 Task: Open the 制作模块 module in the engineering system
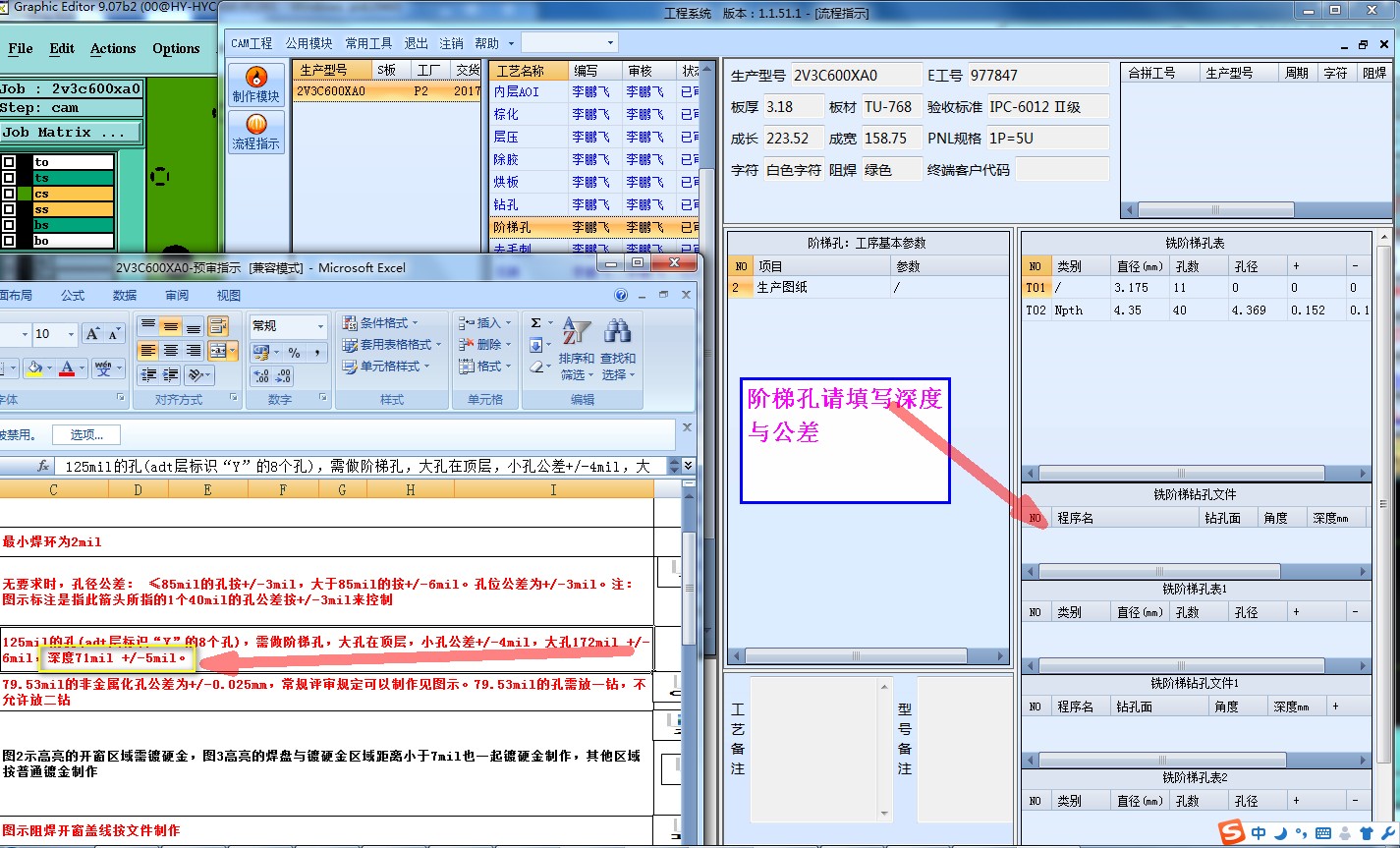tap(256, 85)
